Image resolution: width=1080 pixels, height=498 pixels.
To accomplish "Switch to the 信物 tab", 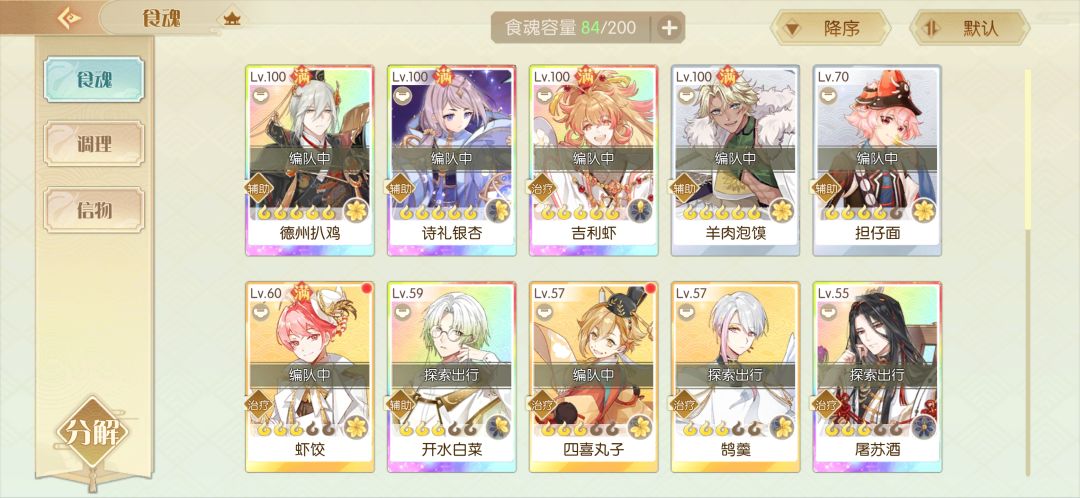I will point(94,209).
